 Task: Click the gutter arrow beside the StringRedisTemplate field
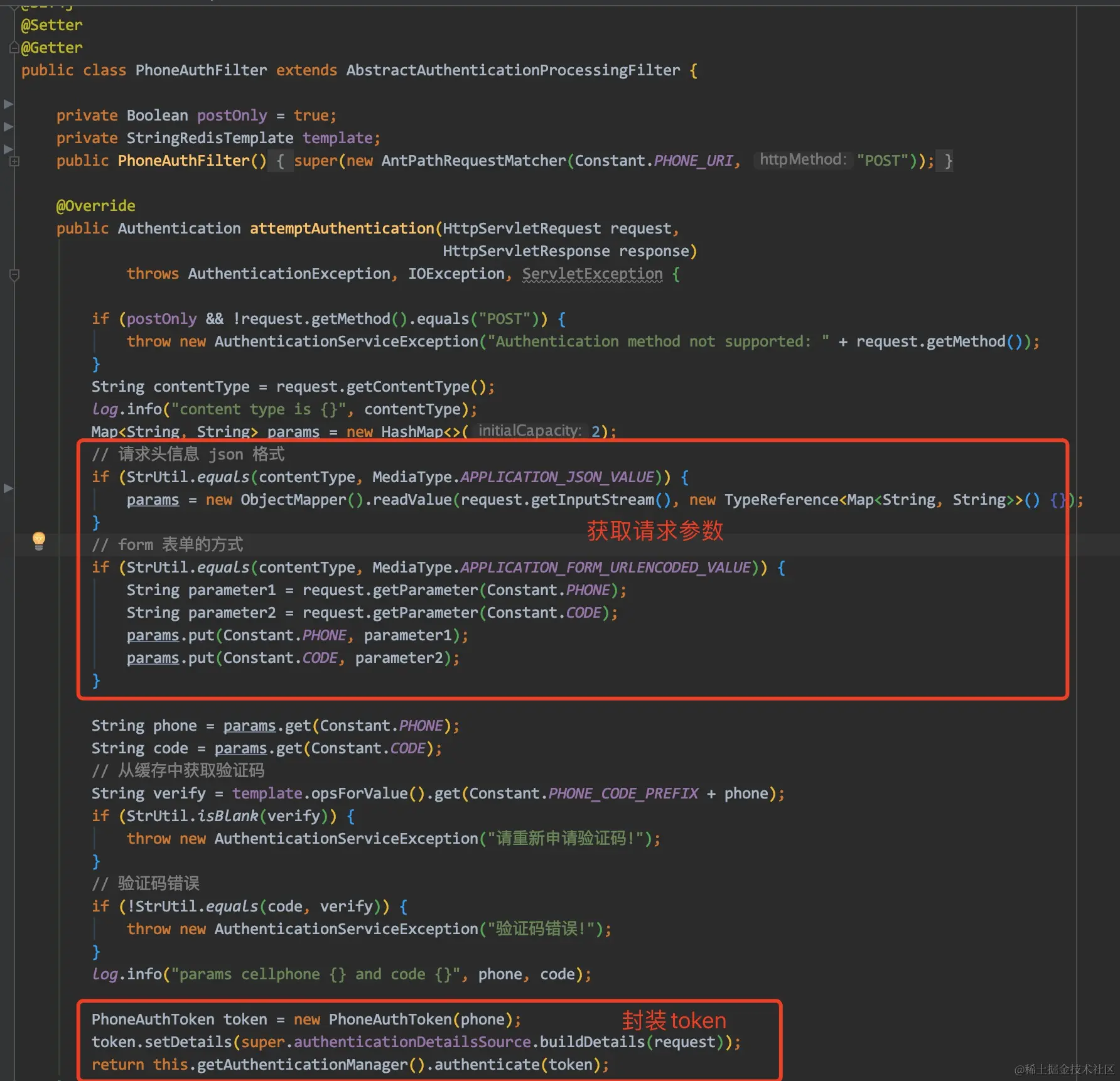point(8,126)
